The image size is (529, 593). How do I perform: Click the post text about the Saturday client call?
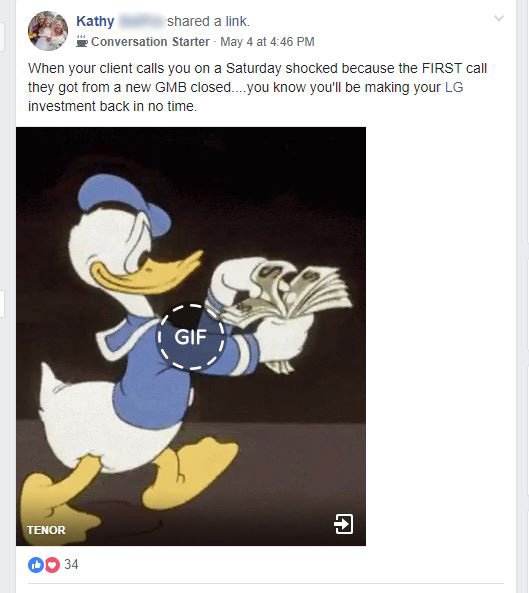[x=257, y=87]
